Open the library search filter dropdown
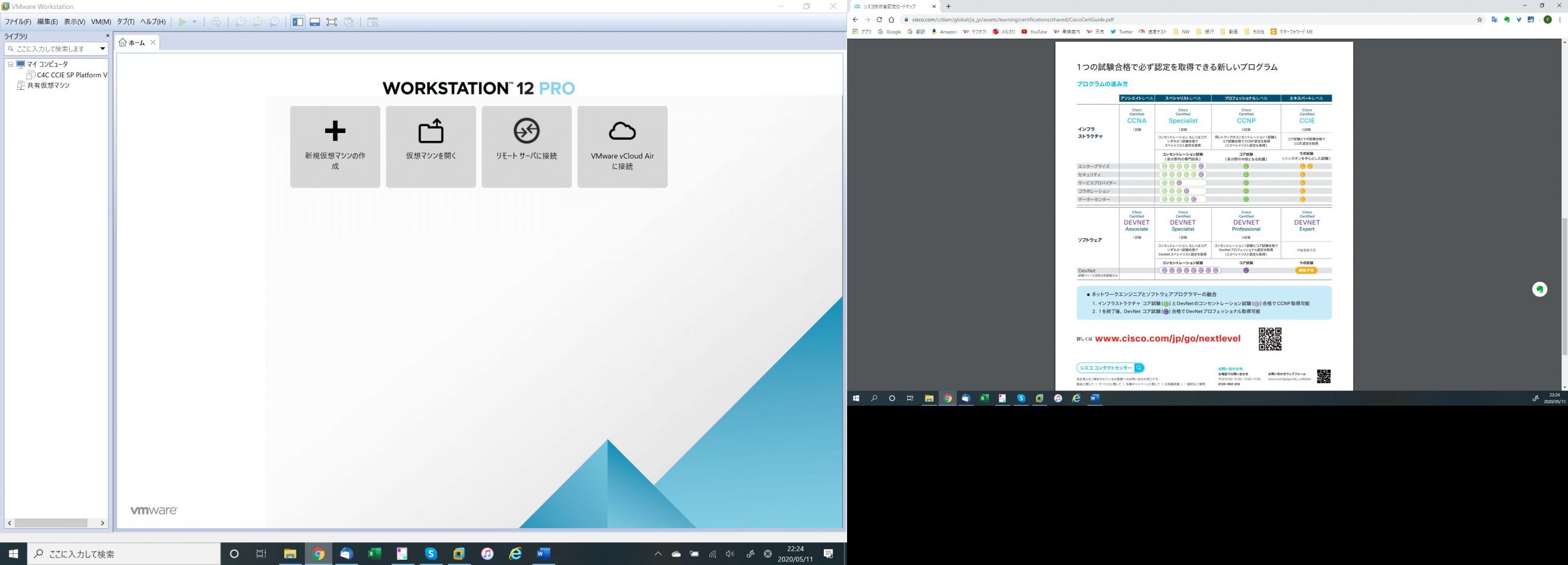Image resolution: width=1568 pixels, height=565 pixels. pyautogui.click(x=102, y=48)
